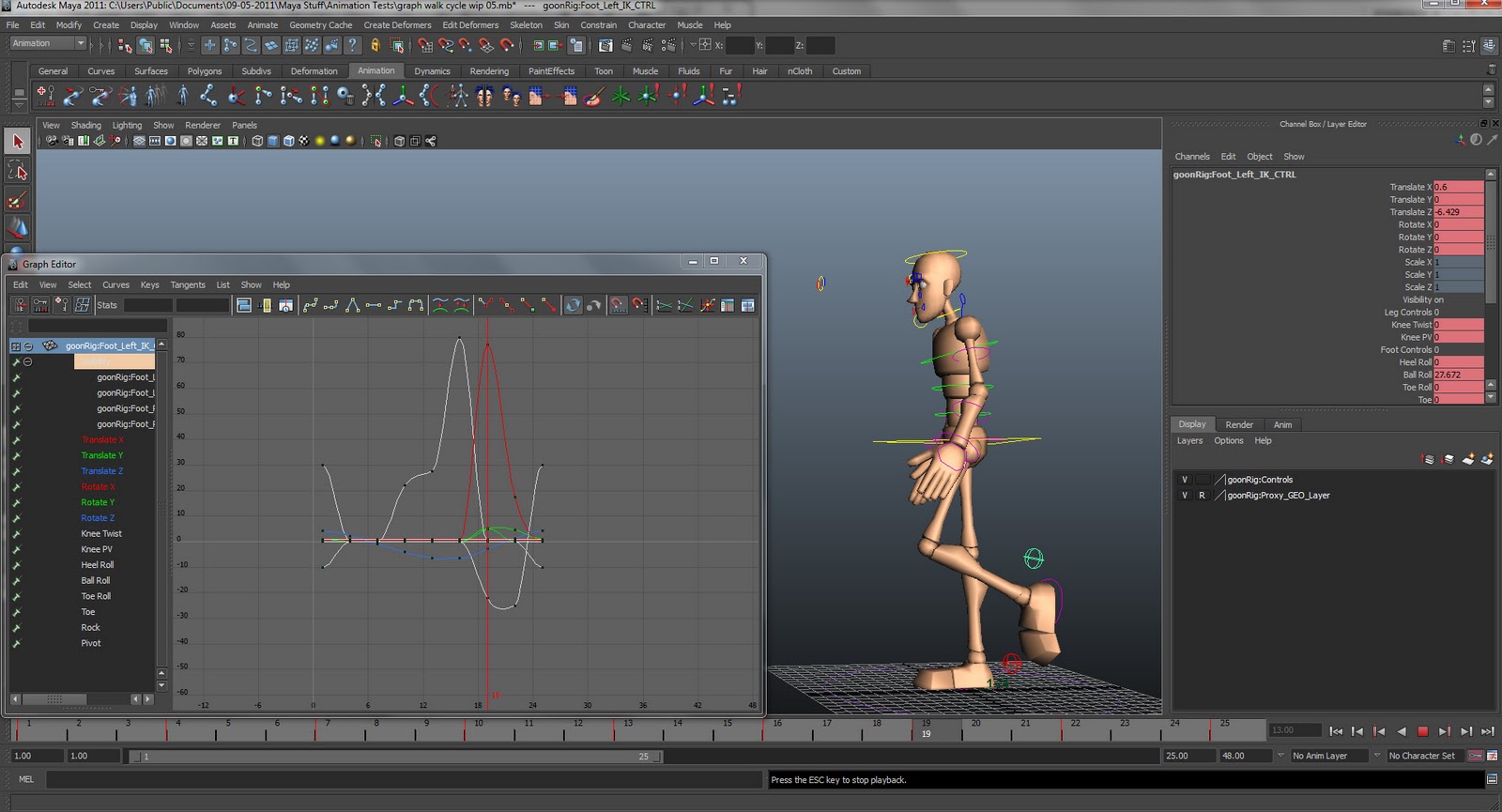Switch to the Render layer tab

[1238, 424]
